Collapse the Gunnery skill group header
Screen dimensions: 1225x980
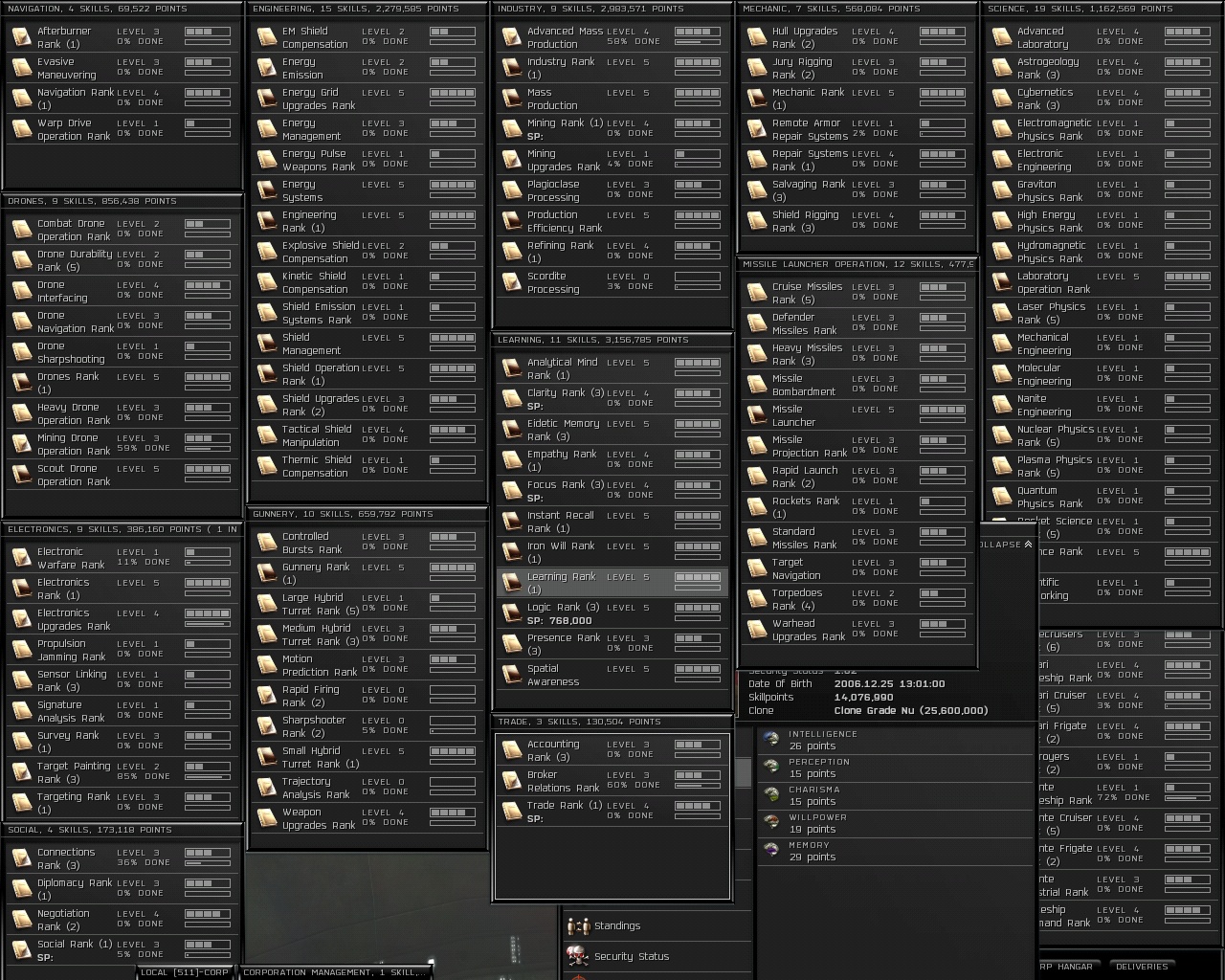[368, 514]
